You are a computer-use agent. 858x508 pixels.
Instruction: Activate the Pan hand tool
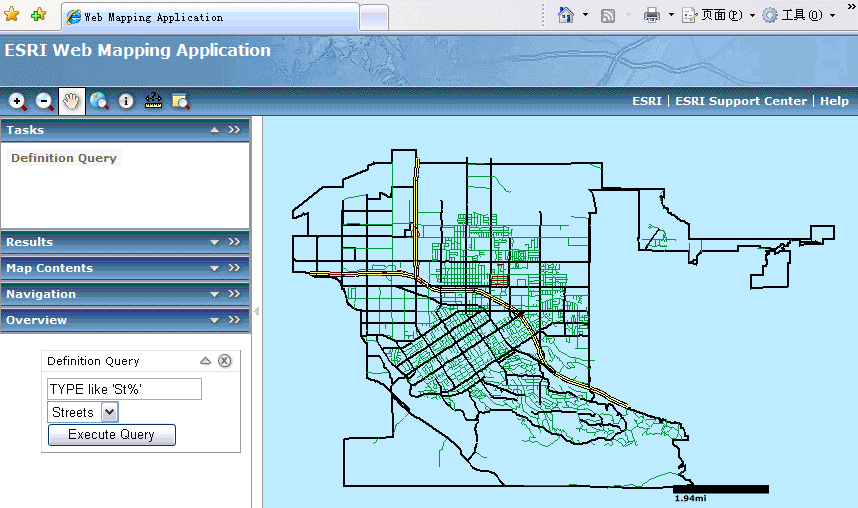pyautogui.click(x=72, y=101)
